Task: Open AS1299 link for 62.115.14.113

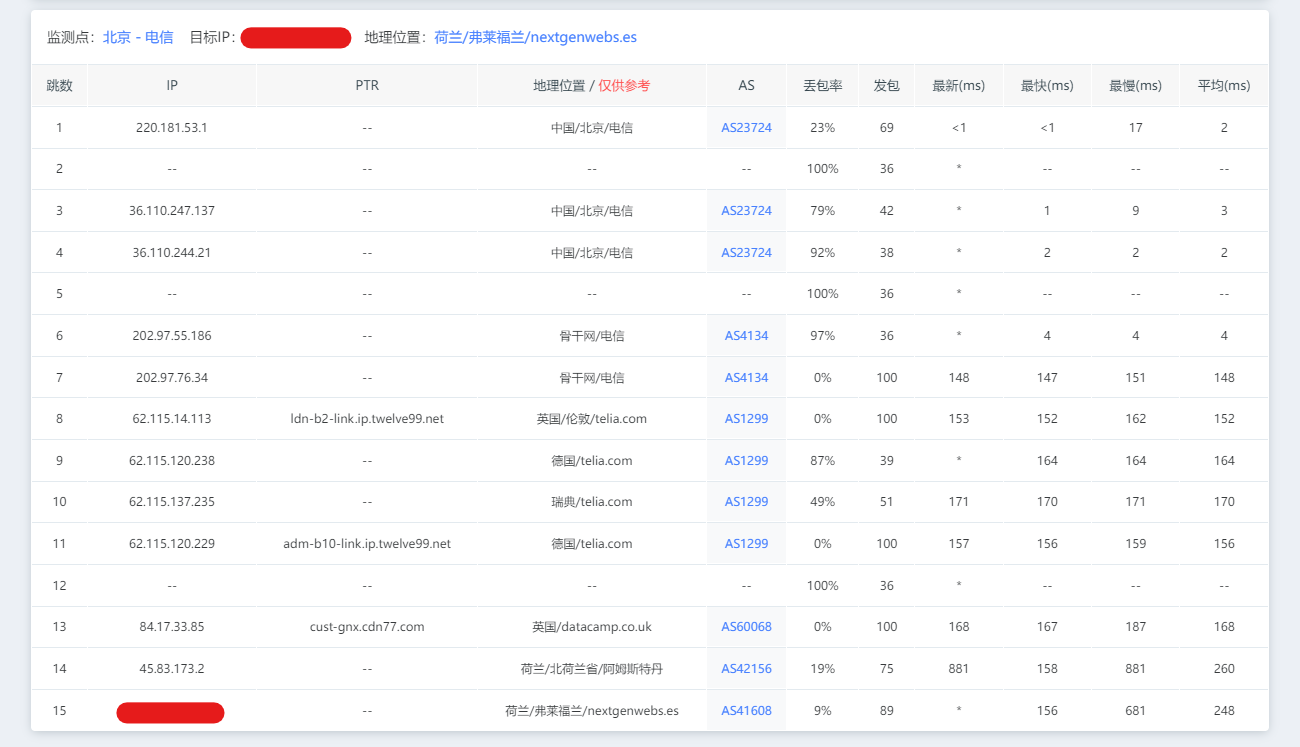Action: click(x=746, y=419)
